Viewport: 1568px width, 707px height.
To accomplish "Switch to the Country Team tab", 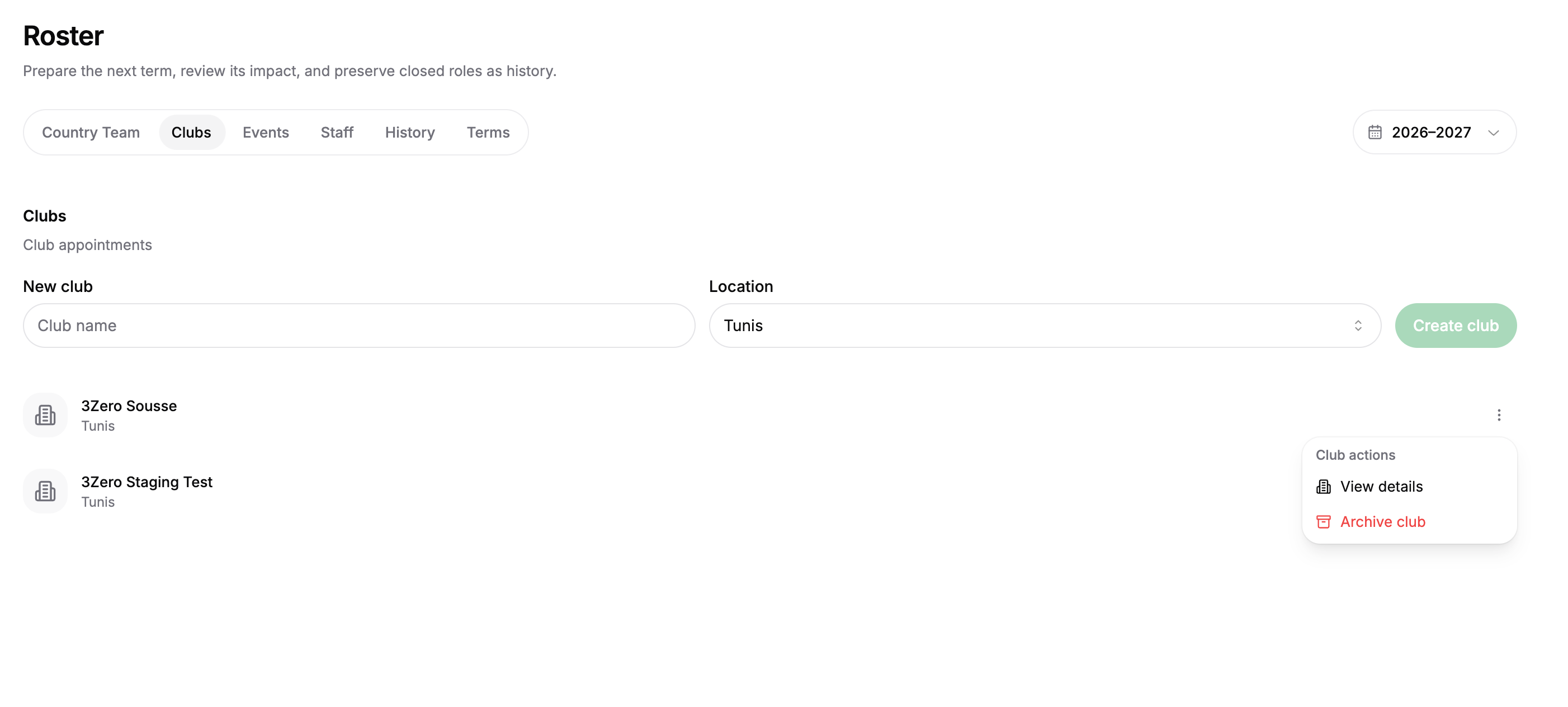I will point(91,132).
